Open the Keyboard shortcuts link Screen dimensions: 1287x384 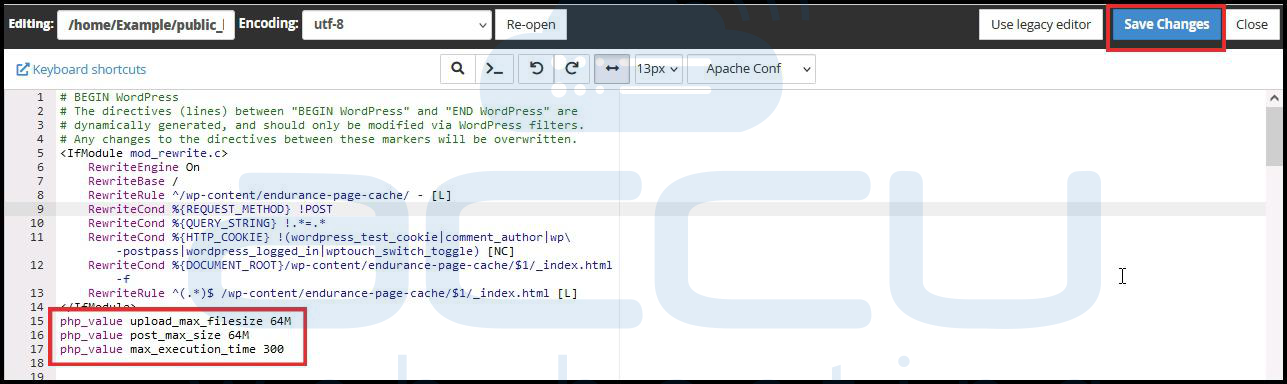pyautogui.click(x=82, y=69)
